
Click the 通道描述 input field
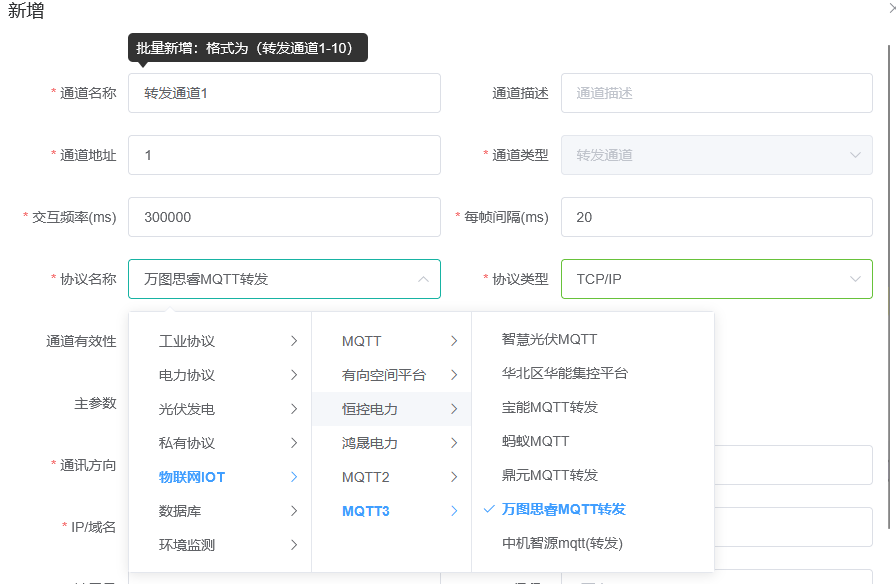pos(716,93)
